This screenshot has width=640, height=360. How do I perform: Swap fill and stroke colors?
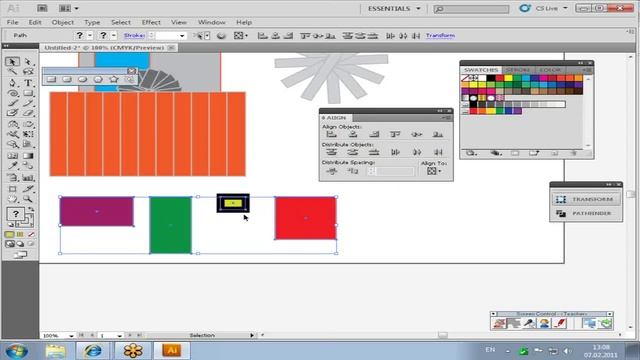31,209
